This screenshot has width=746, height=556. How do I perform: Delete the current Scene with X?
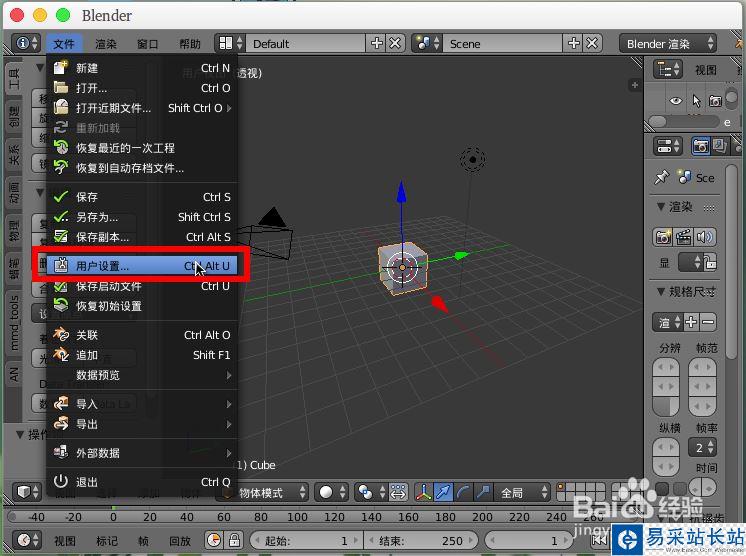(592, 43)
